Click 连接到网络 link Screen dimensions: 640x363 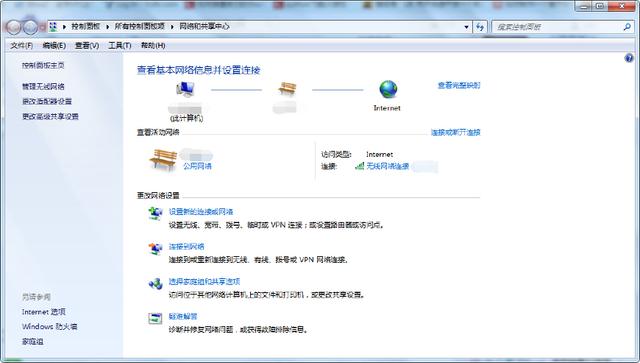pos(187,247)
